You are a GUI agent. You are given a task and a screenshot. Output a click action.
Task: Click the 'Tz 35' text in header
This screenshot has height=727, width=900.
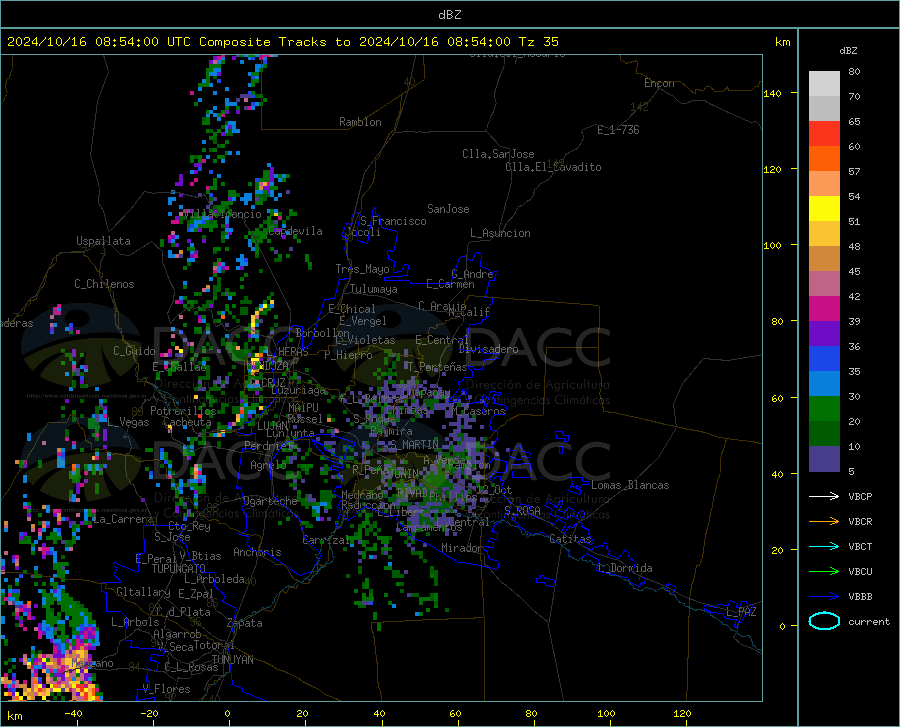tap(538, 42)
